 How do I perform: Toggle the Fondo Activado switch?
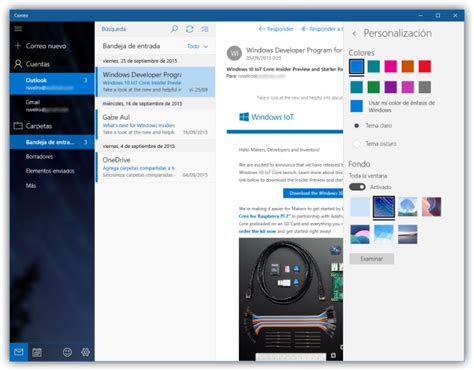point(357,187)
